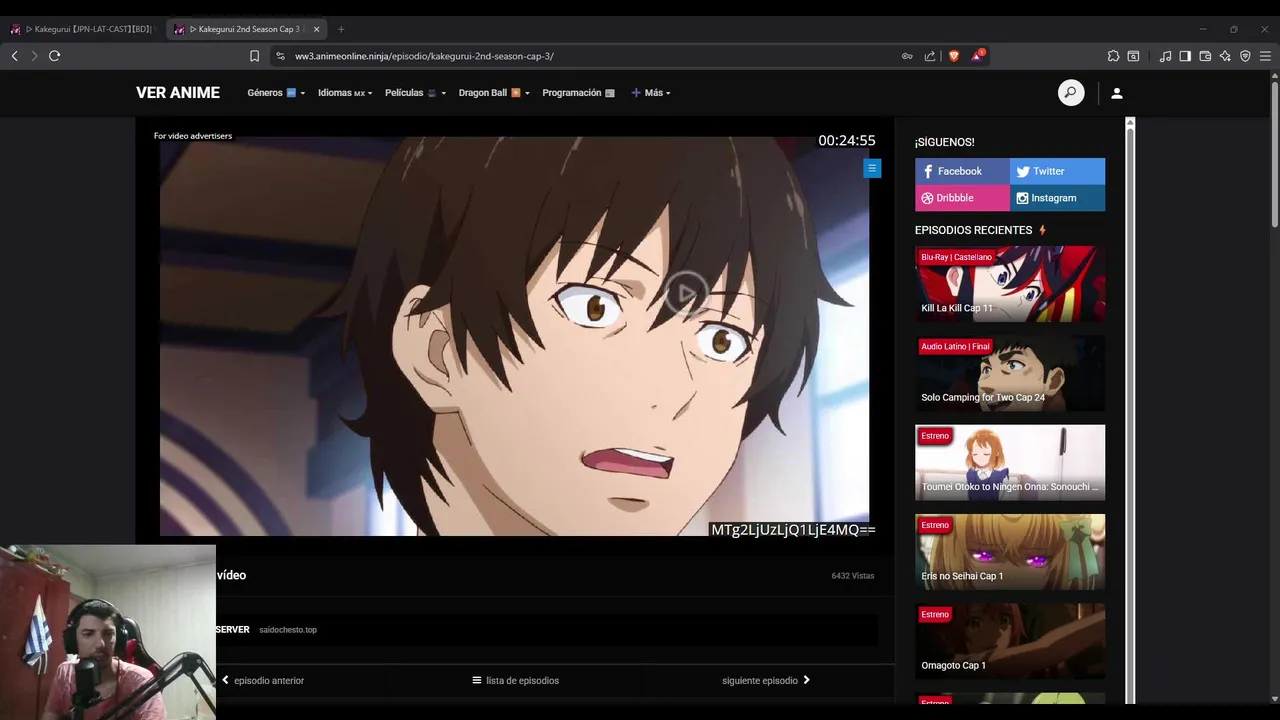The image size is (1280, 720).
Task: Open Brave Rewards triangle icon
Action: coord(978,56)
